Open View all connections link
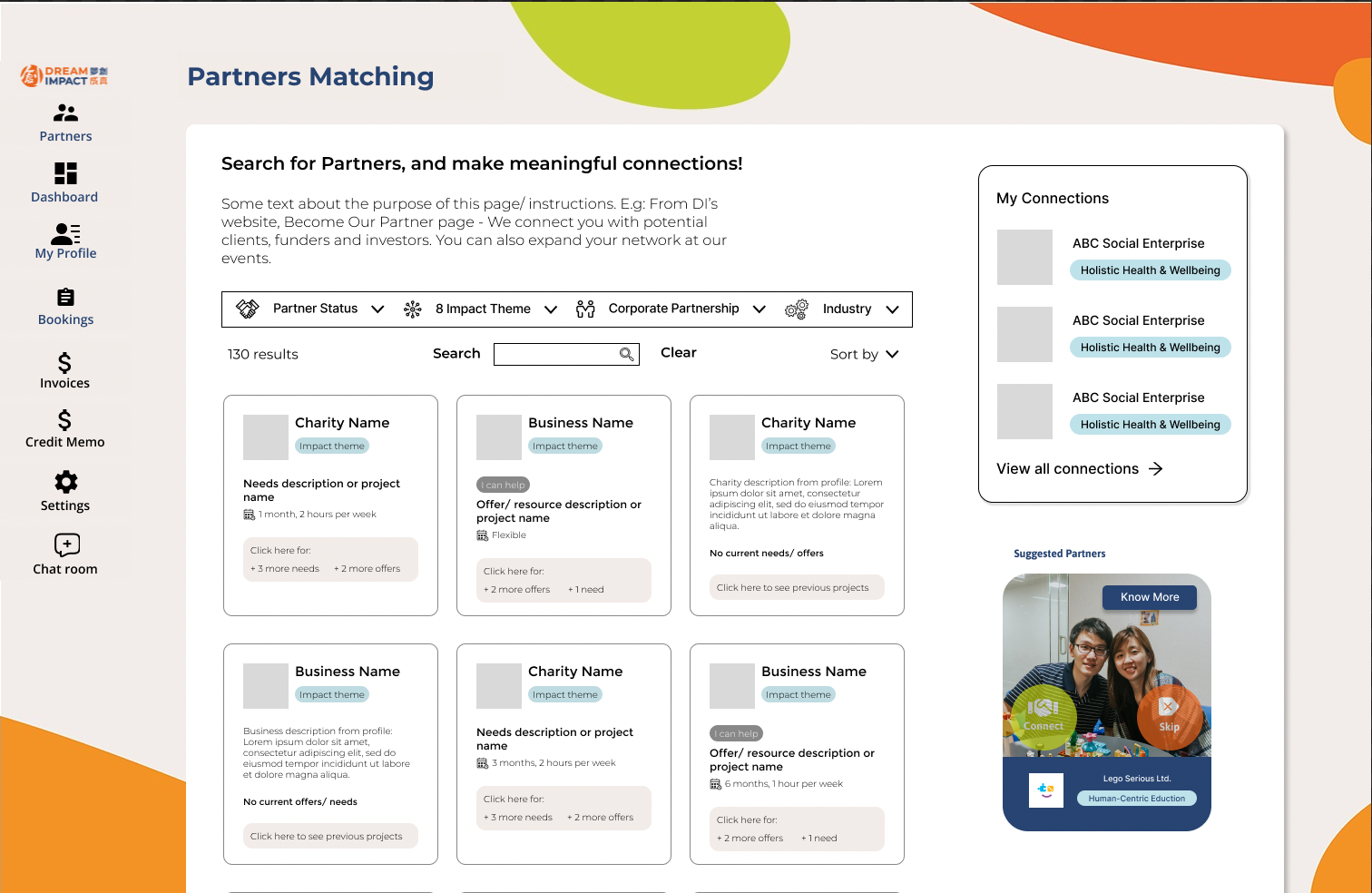This screenshot has width=1372, height=893. 1079,469
